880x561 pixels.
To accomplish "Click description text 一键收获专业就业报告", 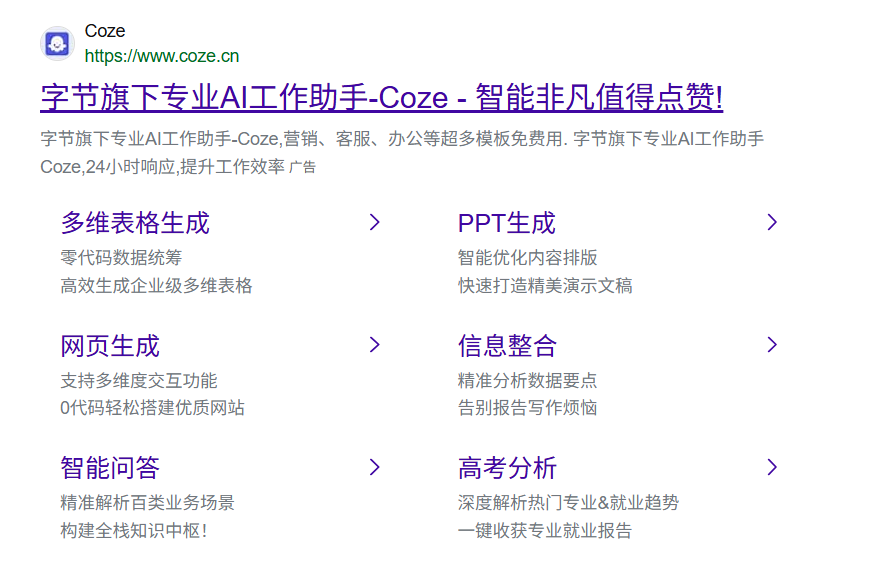I will click(545, 531).
